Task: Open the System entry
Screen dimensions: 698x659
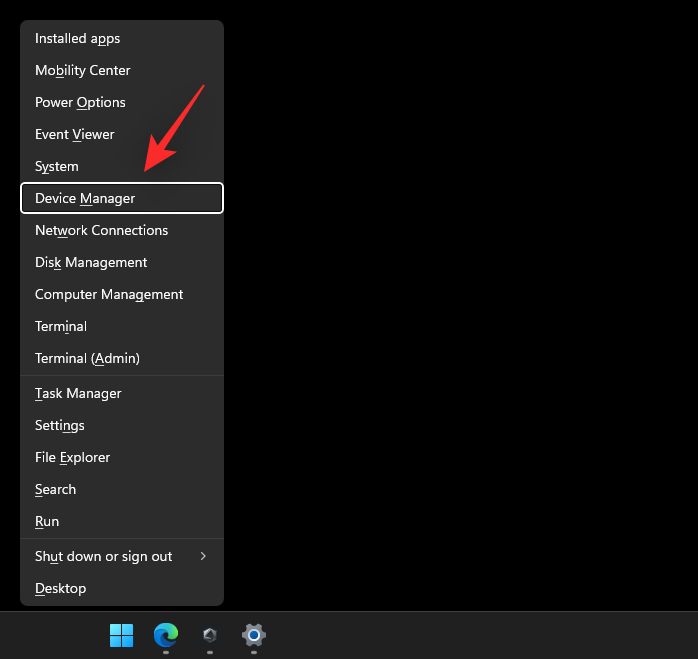Action: point(122,167)
